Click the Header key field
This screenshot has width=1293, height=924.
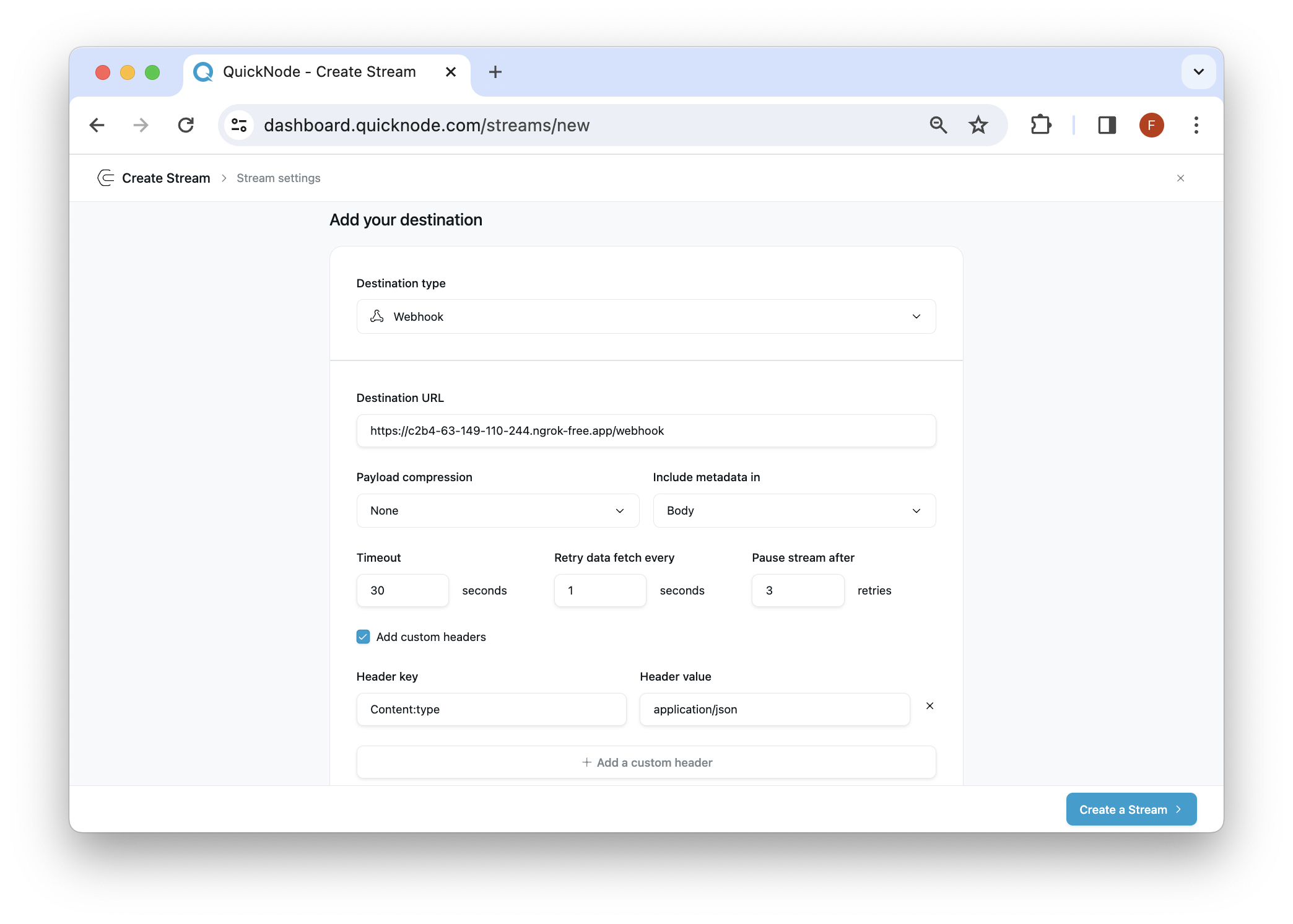(x=491, y=709)
